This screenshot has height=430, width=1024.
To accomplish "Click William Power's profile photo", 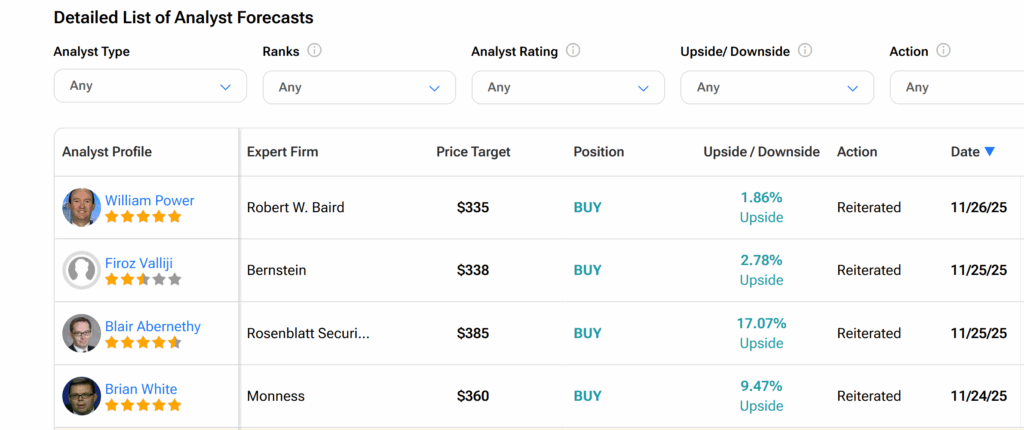I will (x=81, y=207).
